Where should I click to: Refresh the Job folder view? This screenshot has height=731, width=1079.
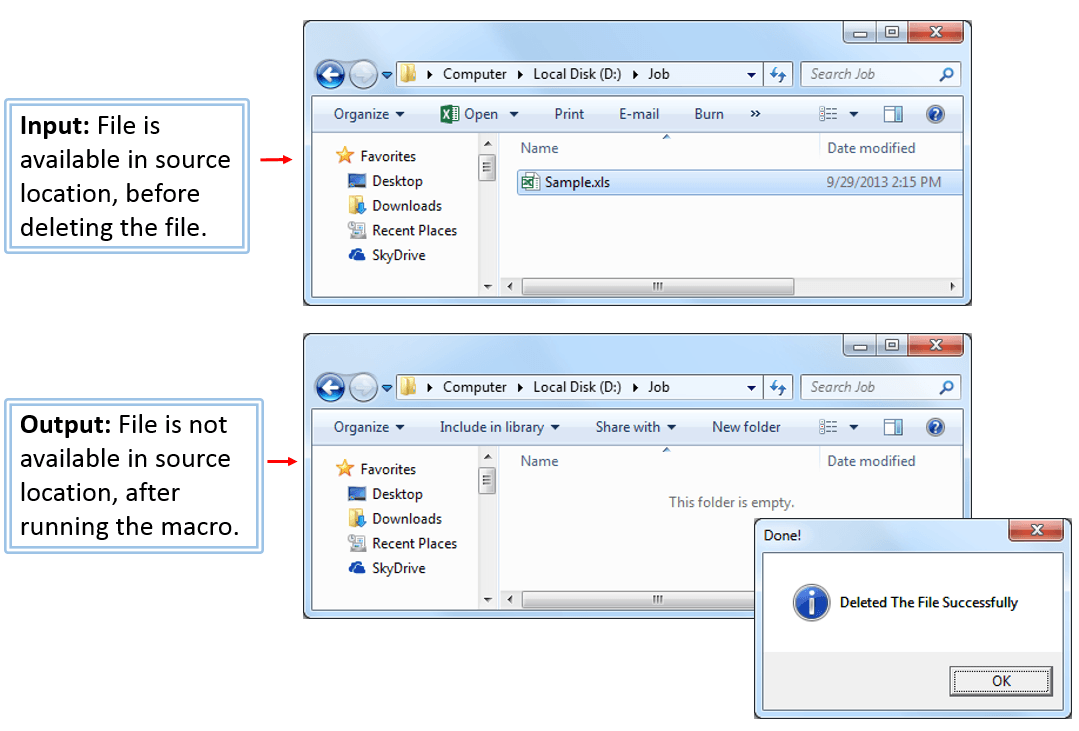[778, 74]
